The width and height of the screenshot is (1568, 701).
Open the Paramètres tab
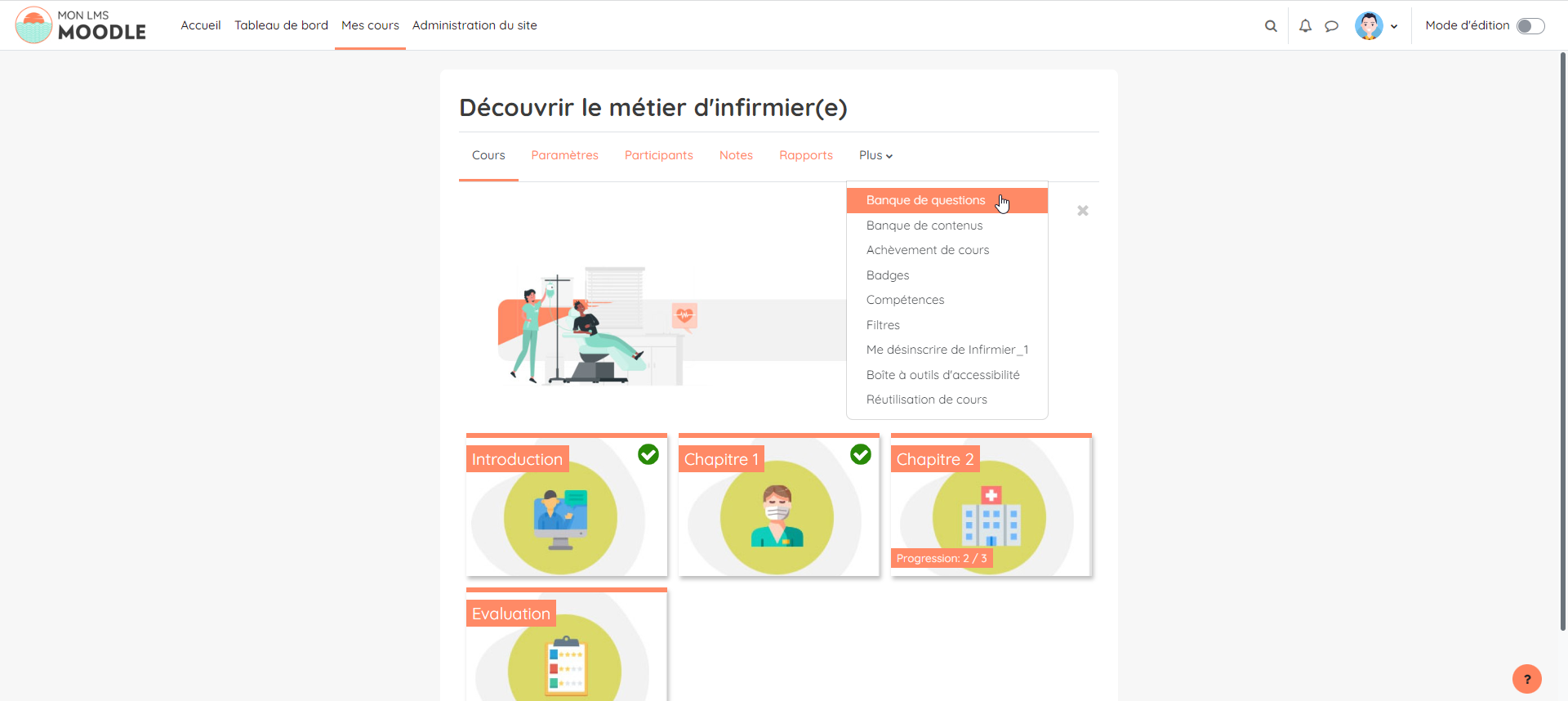pyautogui.click(x=564, y=155)
